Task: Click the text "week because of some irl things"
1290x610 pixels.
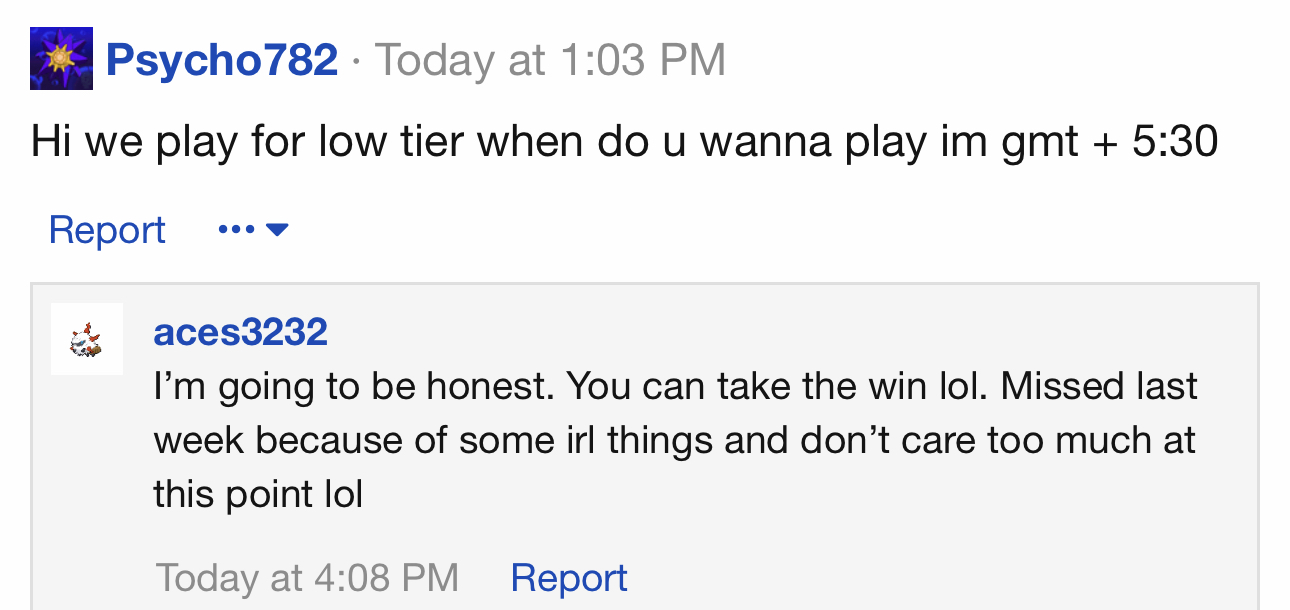Action: tap(432, 440)
